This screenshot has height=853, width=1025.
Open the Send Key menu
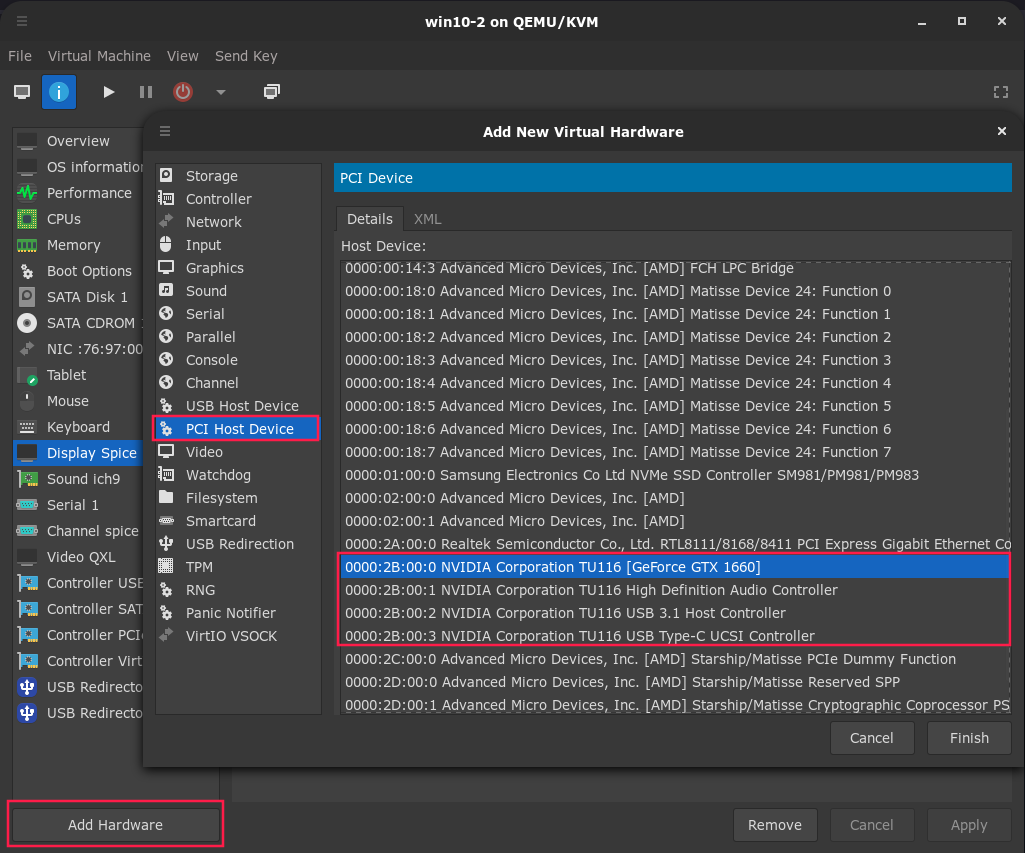pyautogui.click(x=246, y=56)
